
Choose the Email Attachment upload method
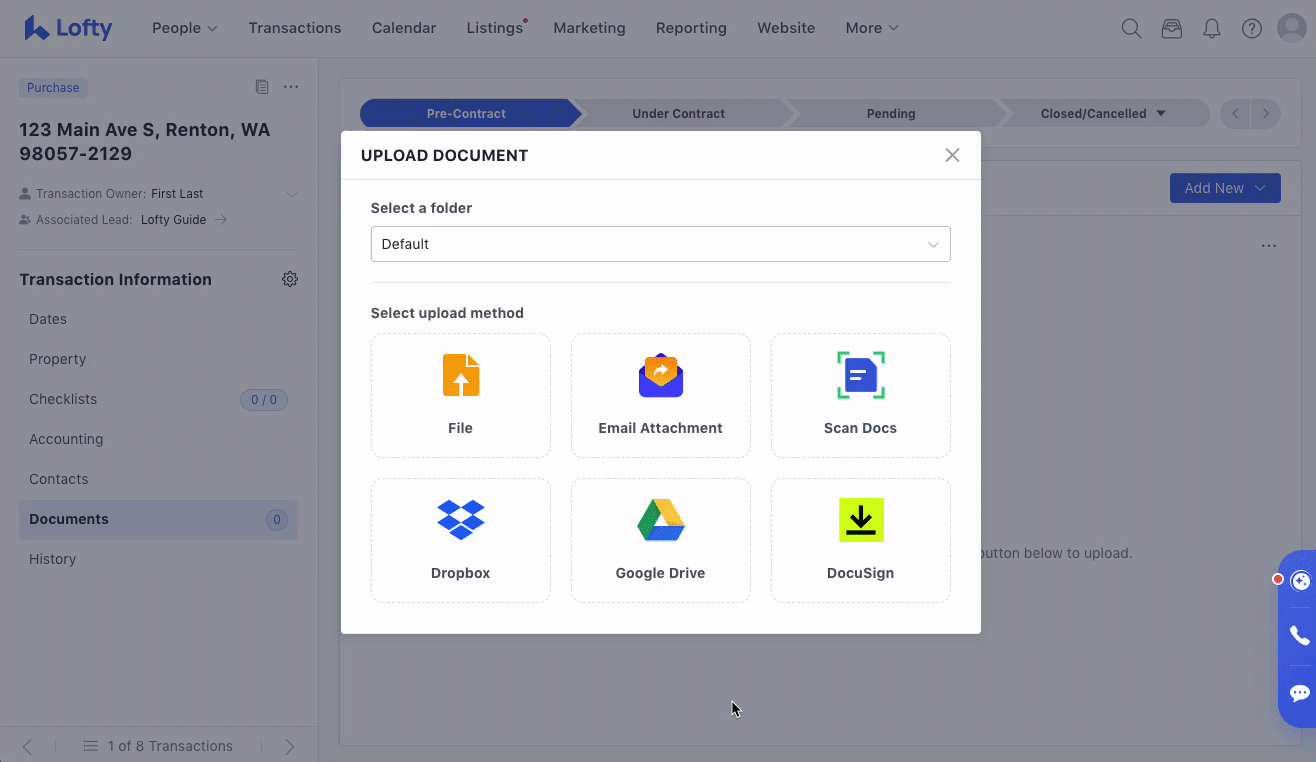660,395
